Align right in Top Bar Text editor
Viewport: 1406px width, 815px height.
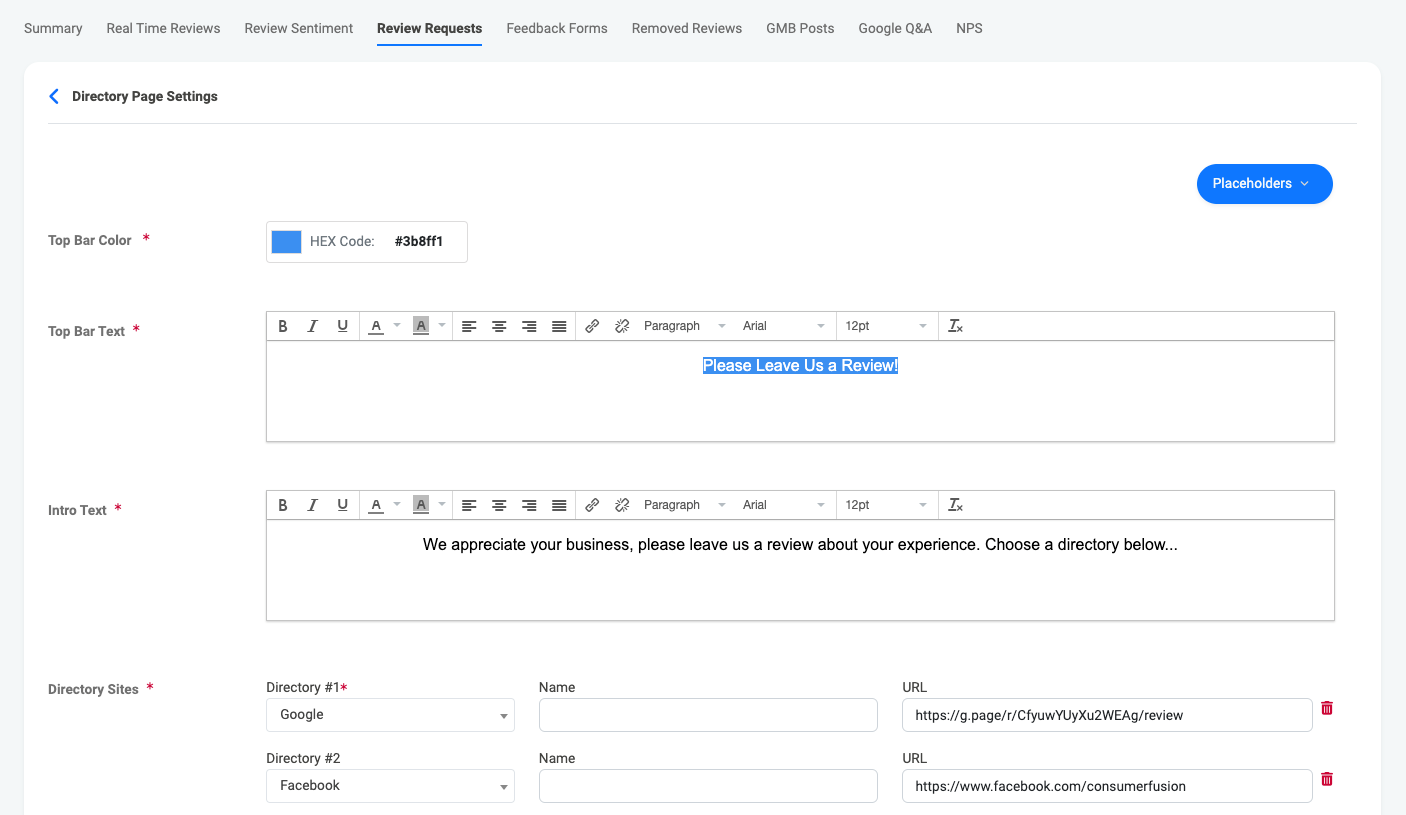529,326
